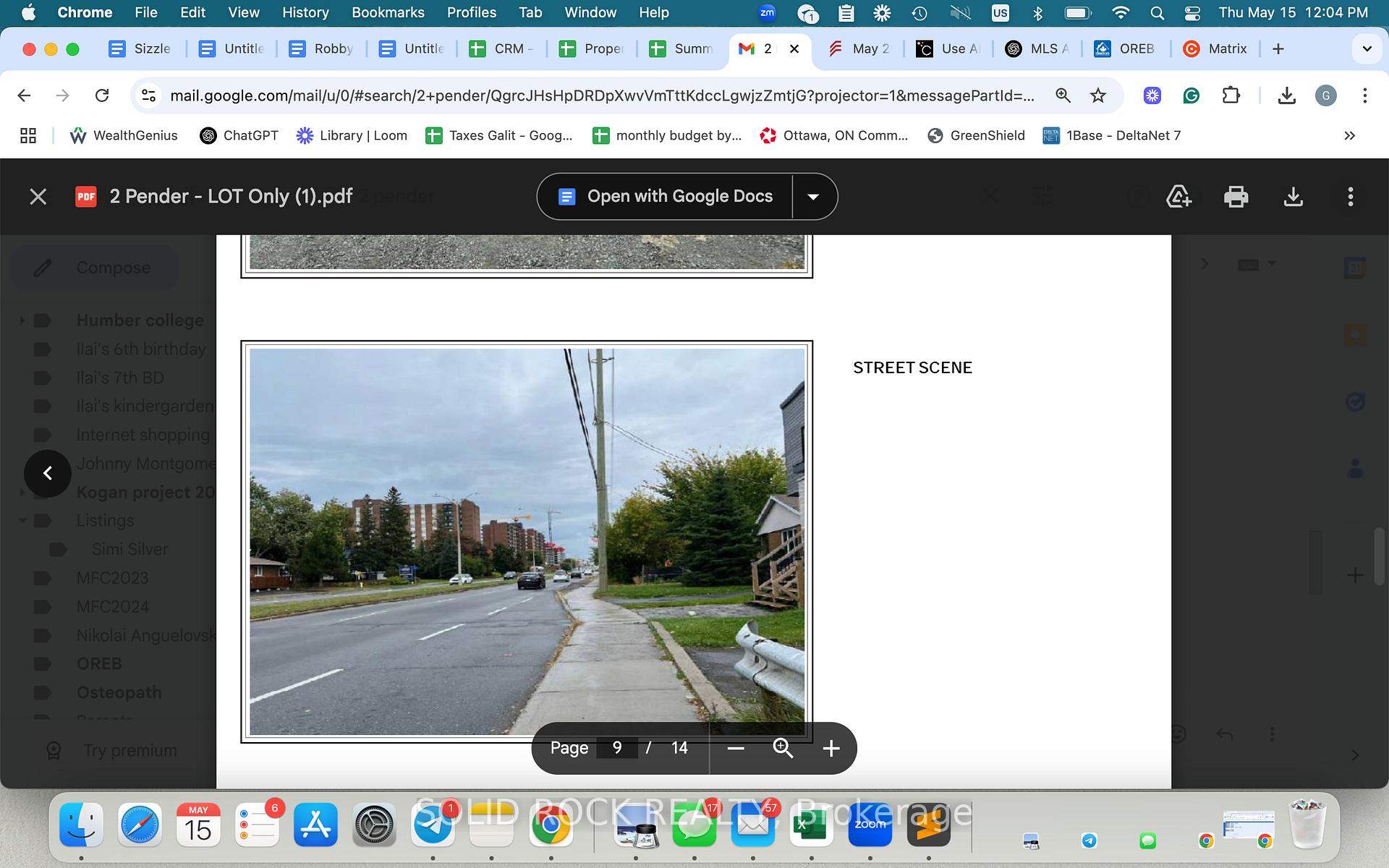The height and width of the screenshot is (868, 1389).
Task: Close the current Gmail tab
Action: 794,48
